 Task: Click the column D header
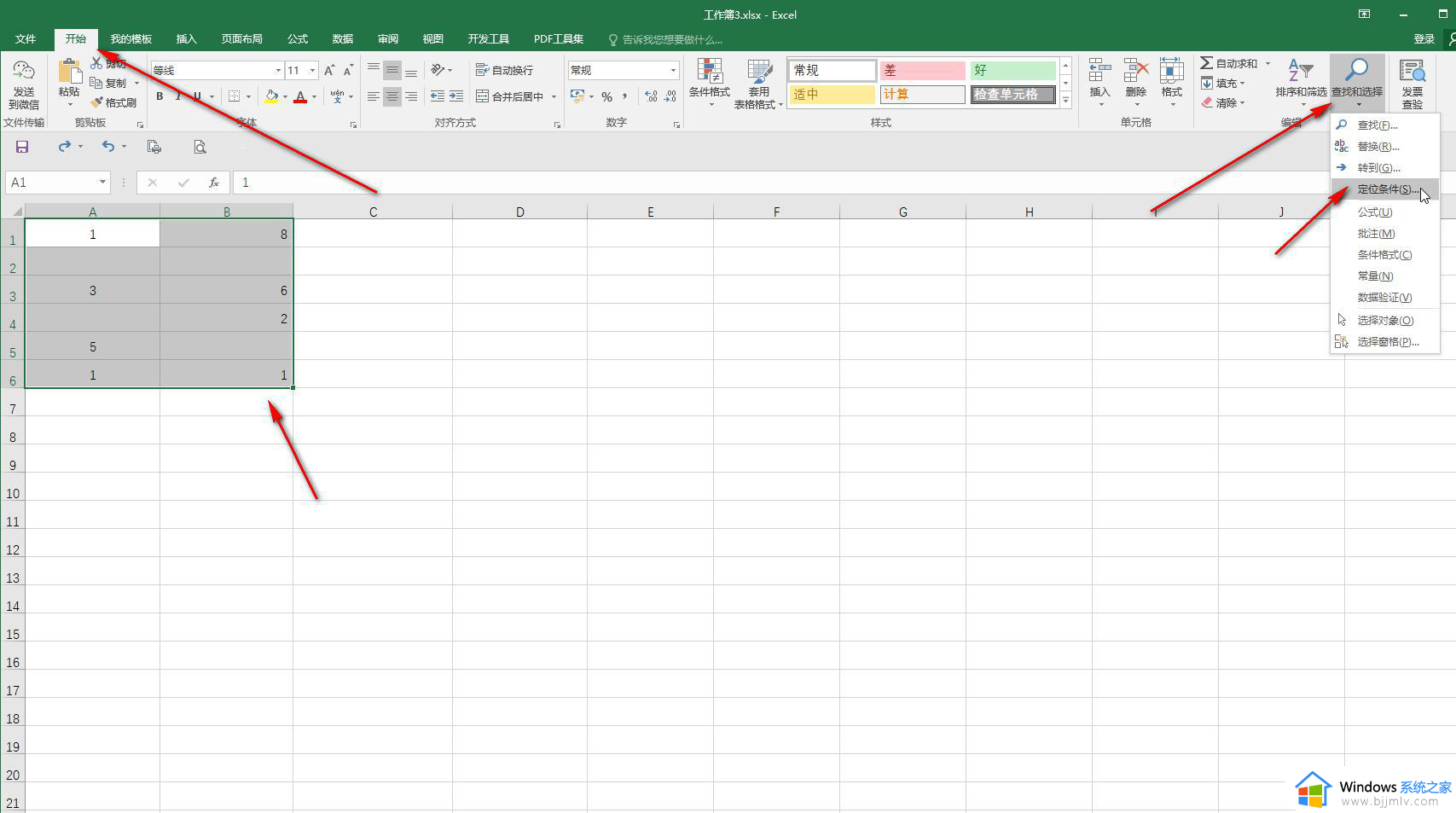tap(519, 212)
